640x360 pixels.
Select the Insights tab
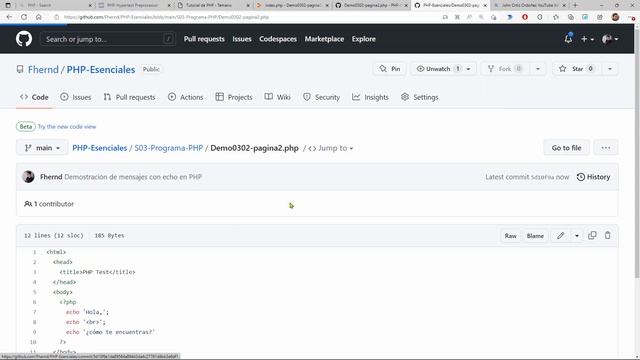[371, 97]
